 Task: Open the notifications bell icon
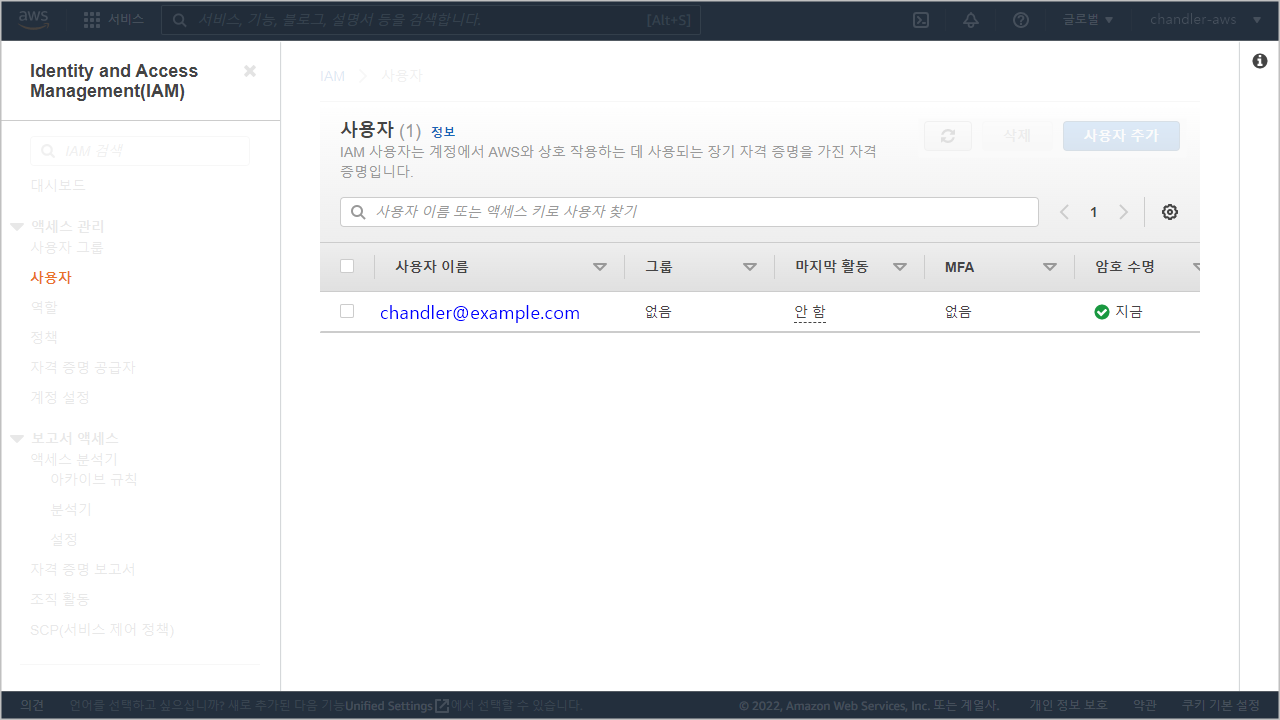click(x=971, y=20)
